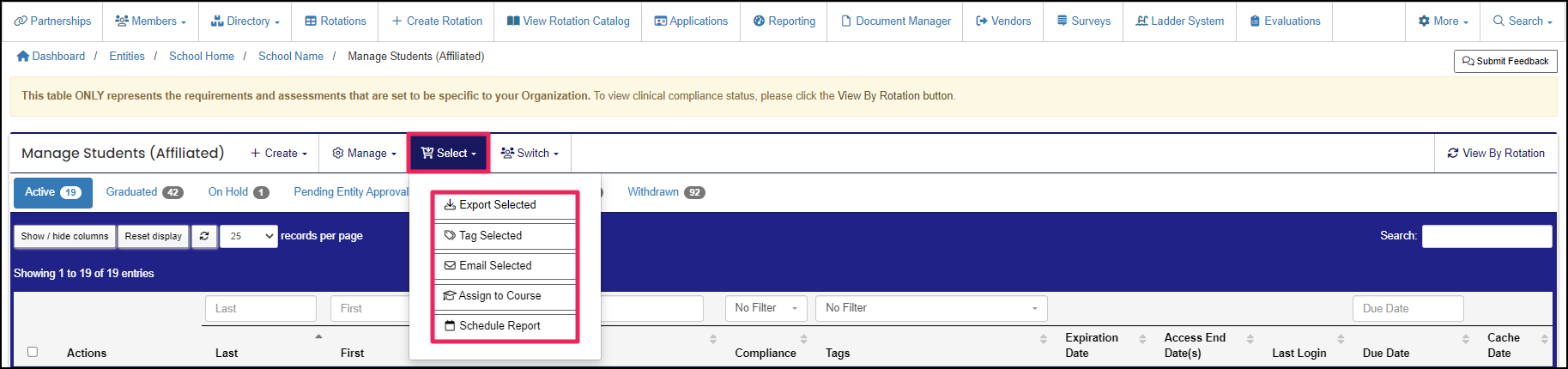Screen dimensions: 1568x369
Task: Click the School Home breadcrumb
Action: [202, 57]
